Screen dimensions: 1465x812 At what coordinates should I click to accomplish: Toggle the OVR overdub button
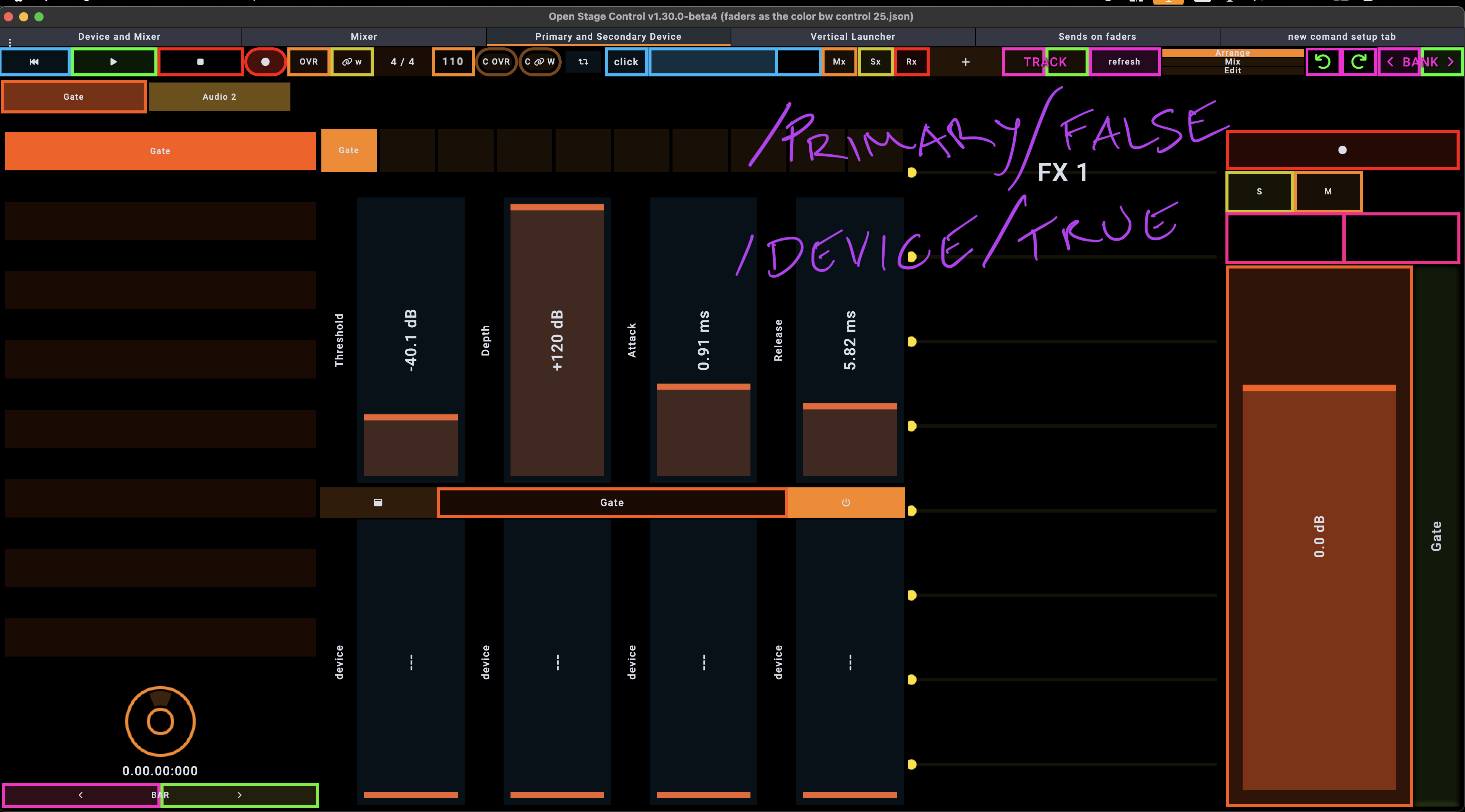[x=308, y=61]
